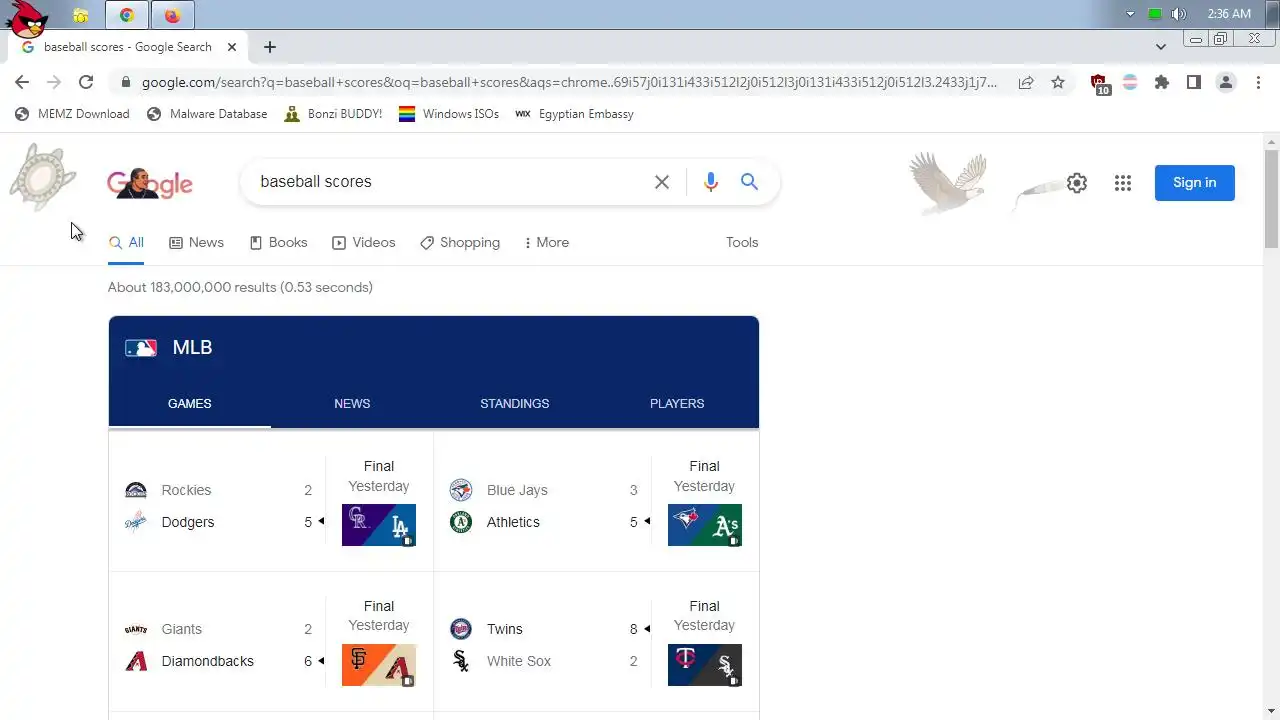1280x720 pixels.
Task: Reload the page
Action: pyautogui.click(x=86, y=83)
